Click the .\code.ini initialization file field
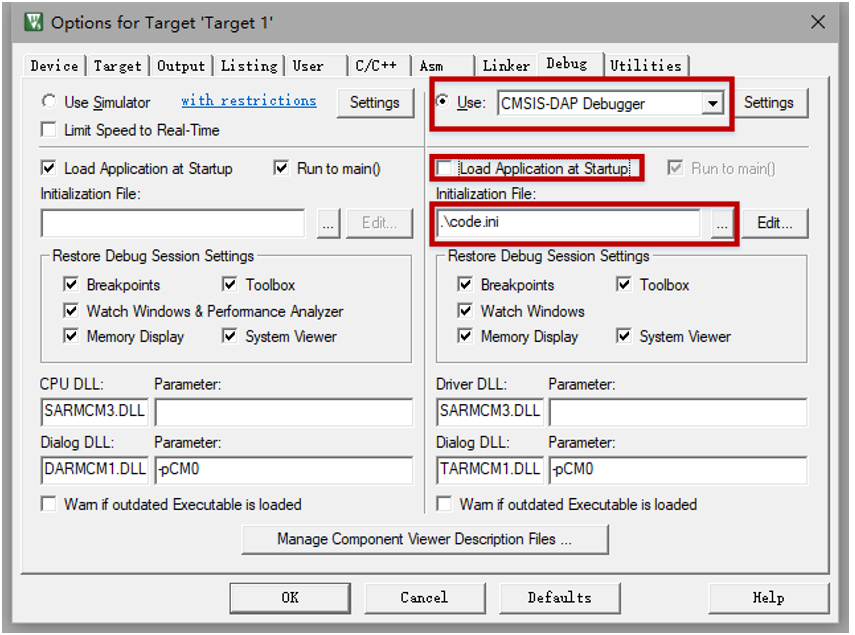 click(x=568, y=224)
